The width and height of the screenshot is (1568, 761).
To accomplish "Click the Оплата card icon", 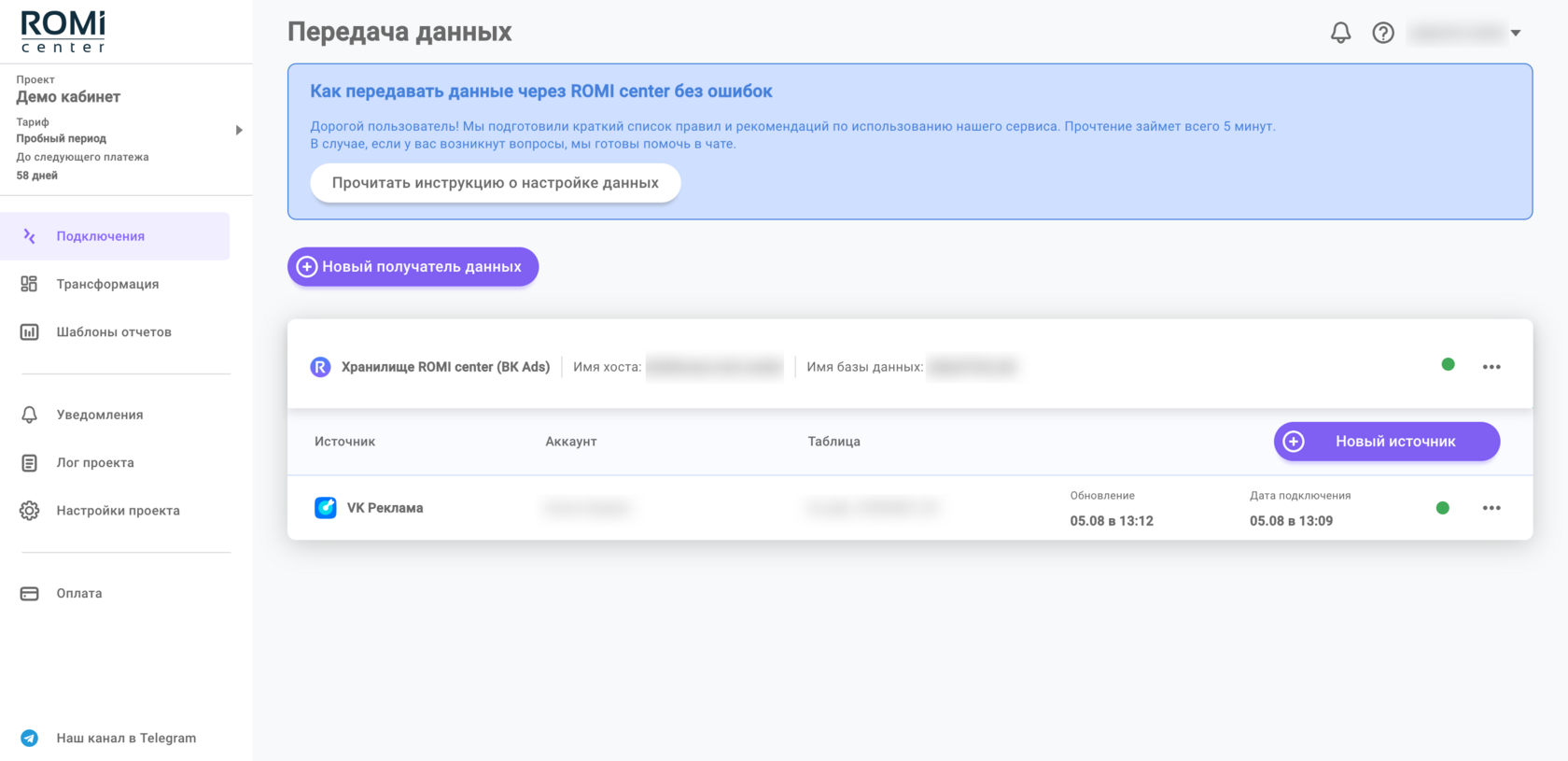I will tap(29, 593).
